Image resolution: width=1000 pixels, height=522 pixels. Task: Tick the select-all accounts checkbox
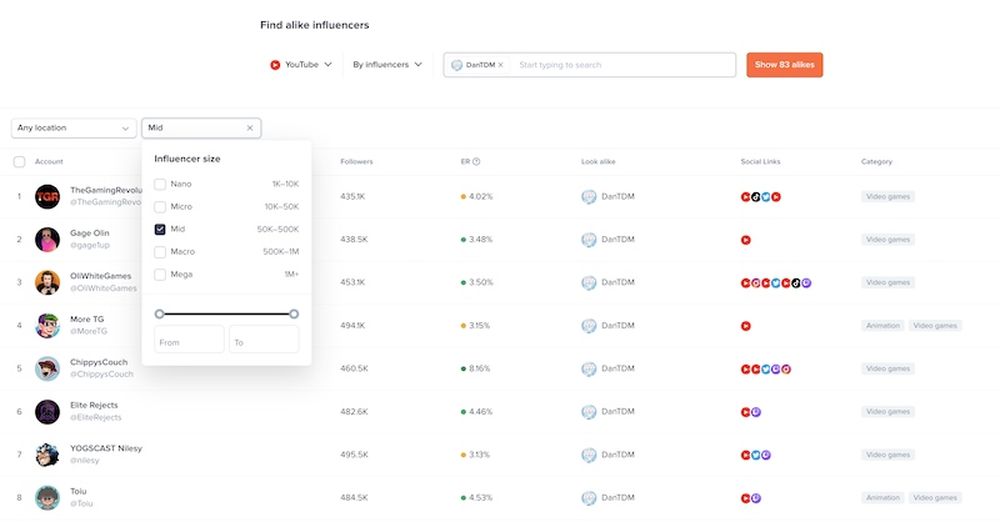20,162
